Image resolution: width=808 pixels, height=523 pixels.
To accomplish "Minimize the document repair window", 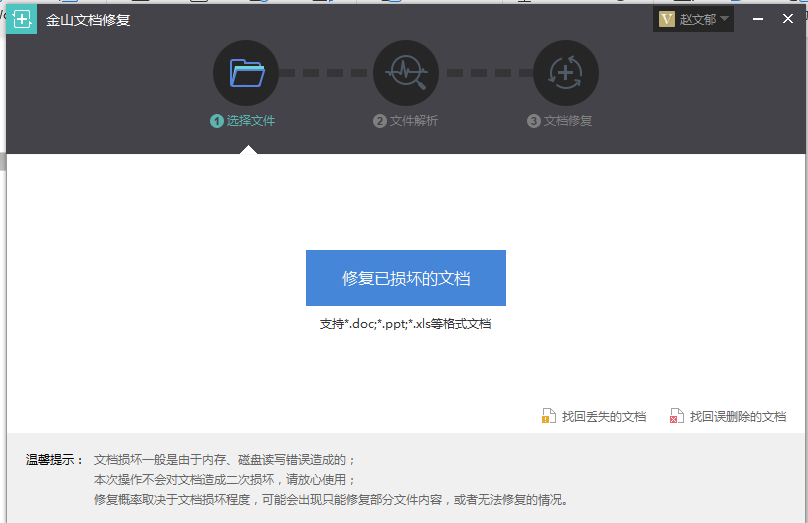I will (x=758, y=19).
